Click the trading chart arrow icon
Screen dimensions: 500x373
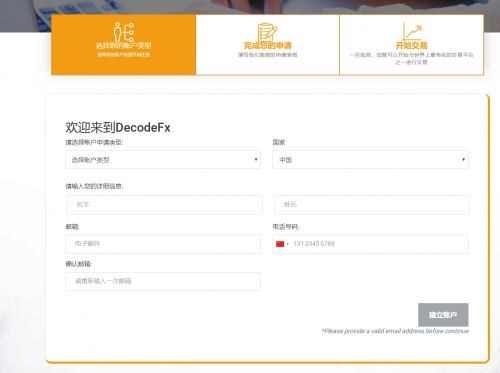[x=412, y=32]
